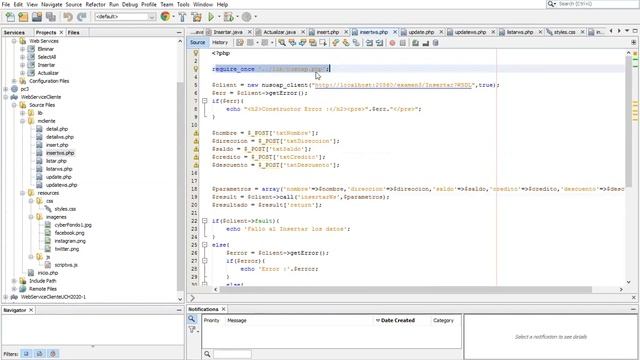This screenshot has width=640, height=360.
Task: Click the Category column header
Action: click(x=443, y=320)
